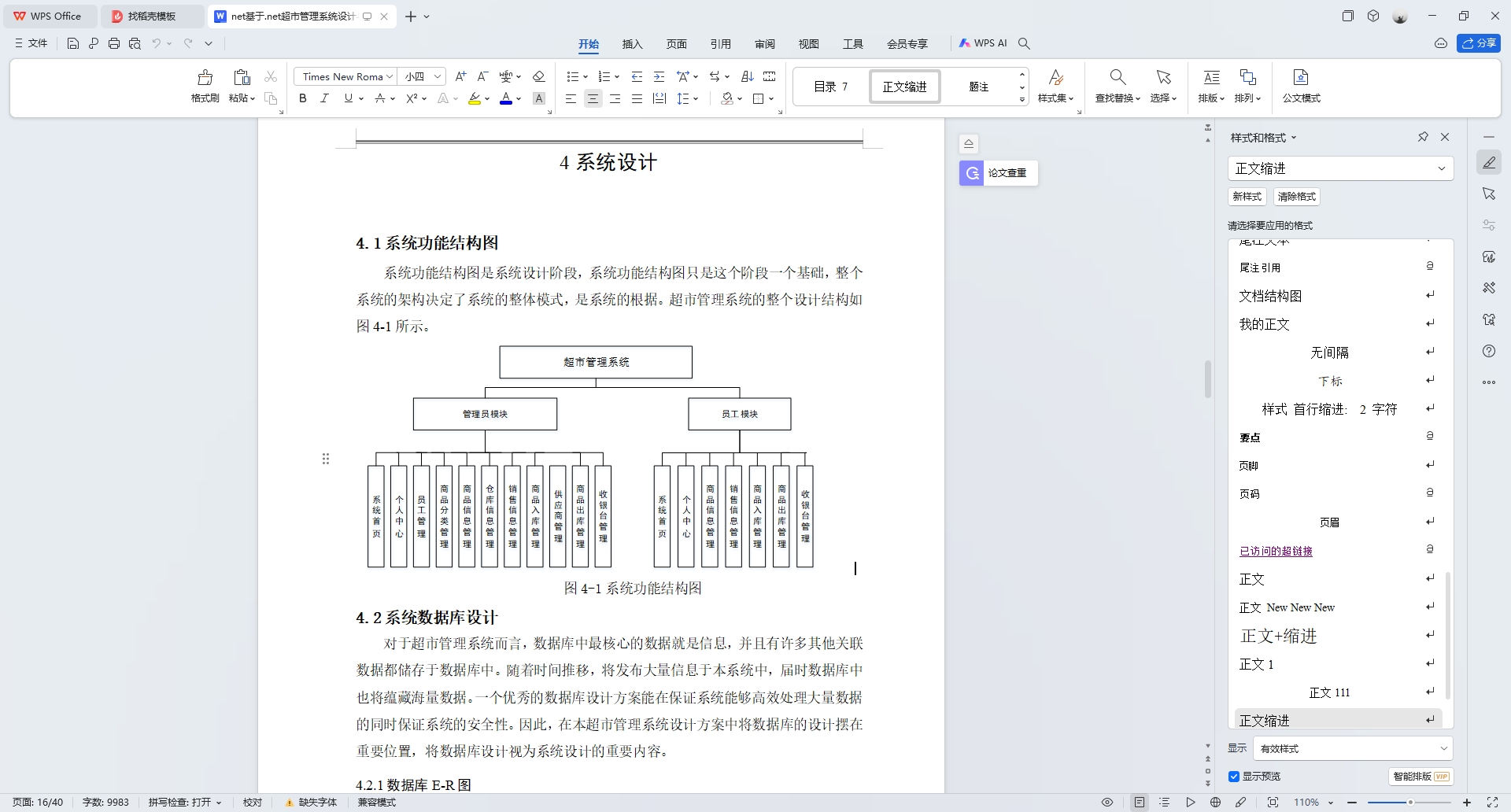Adjust the zoom slider in status bar
The width and height of the screenshot is (1511, 812).
1409,803
